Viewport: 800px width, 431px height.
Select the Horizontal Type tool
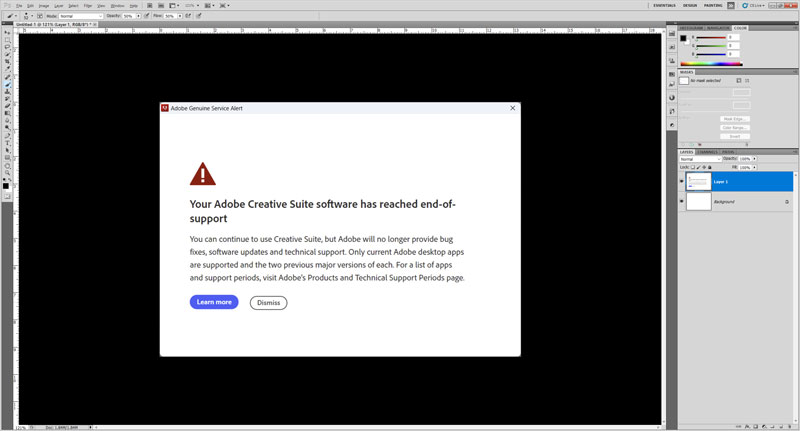click(x=7, y=143)
